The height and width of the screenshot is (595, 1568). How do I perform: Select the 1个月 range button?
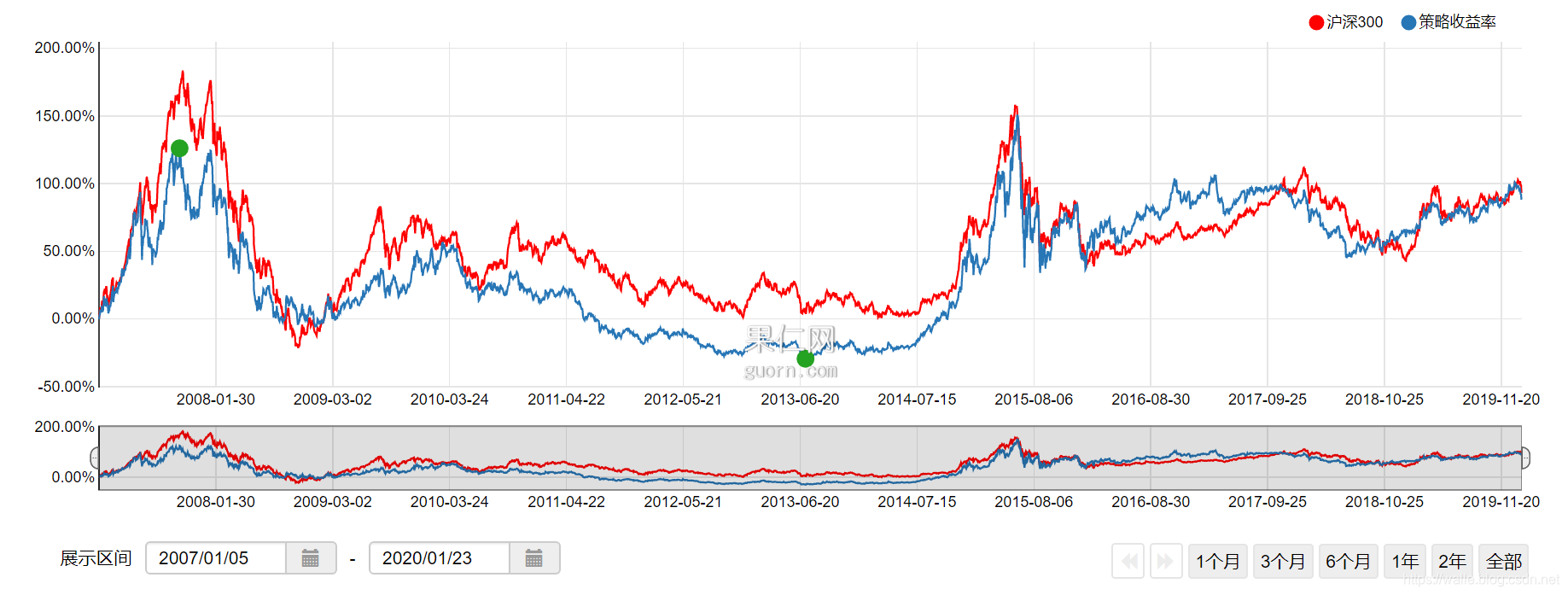click(x=1218, y=561)
